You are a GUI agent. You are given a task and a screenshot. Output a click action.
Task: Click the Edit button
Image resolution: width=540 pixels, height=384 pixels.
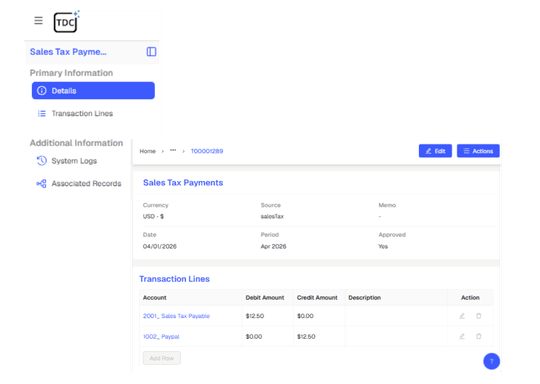point(435,151)
